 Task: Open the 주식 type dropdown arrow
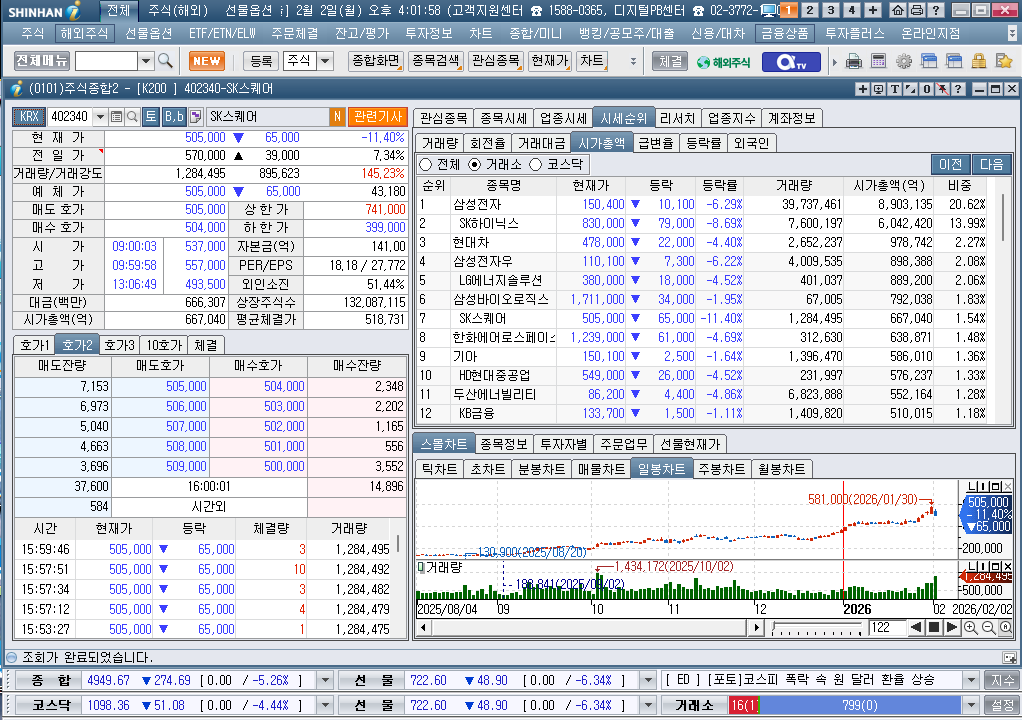click(x=325, y=61)
